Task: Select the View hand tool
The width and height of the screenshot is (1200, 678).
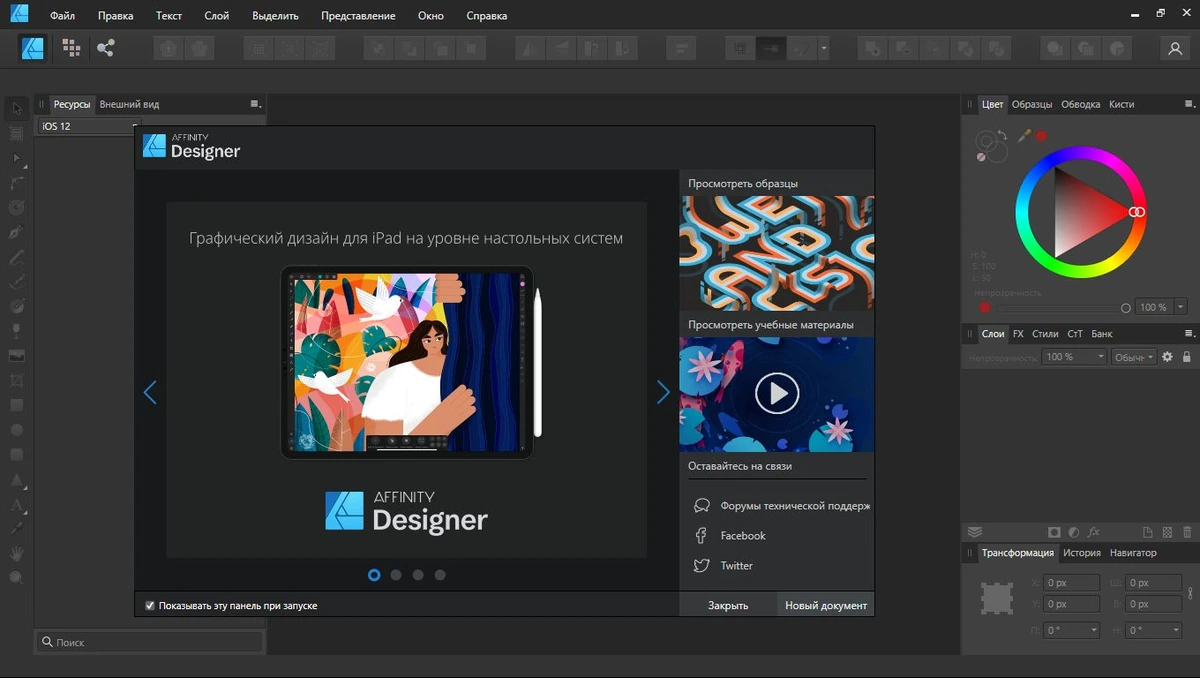Action: (x=16, y=552)
